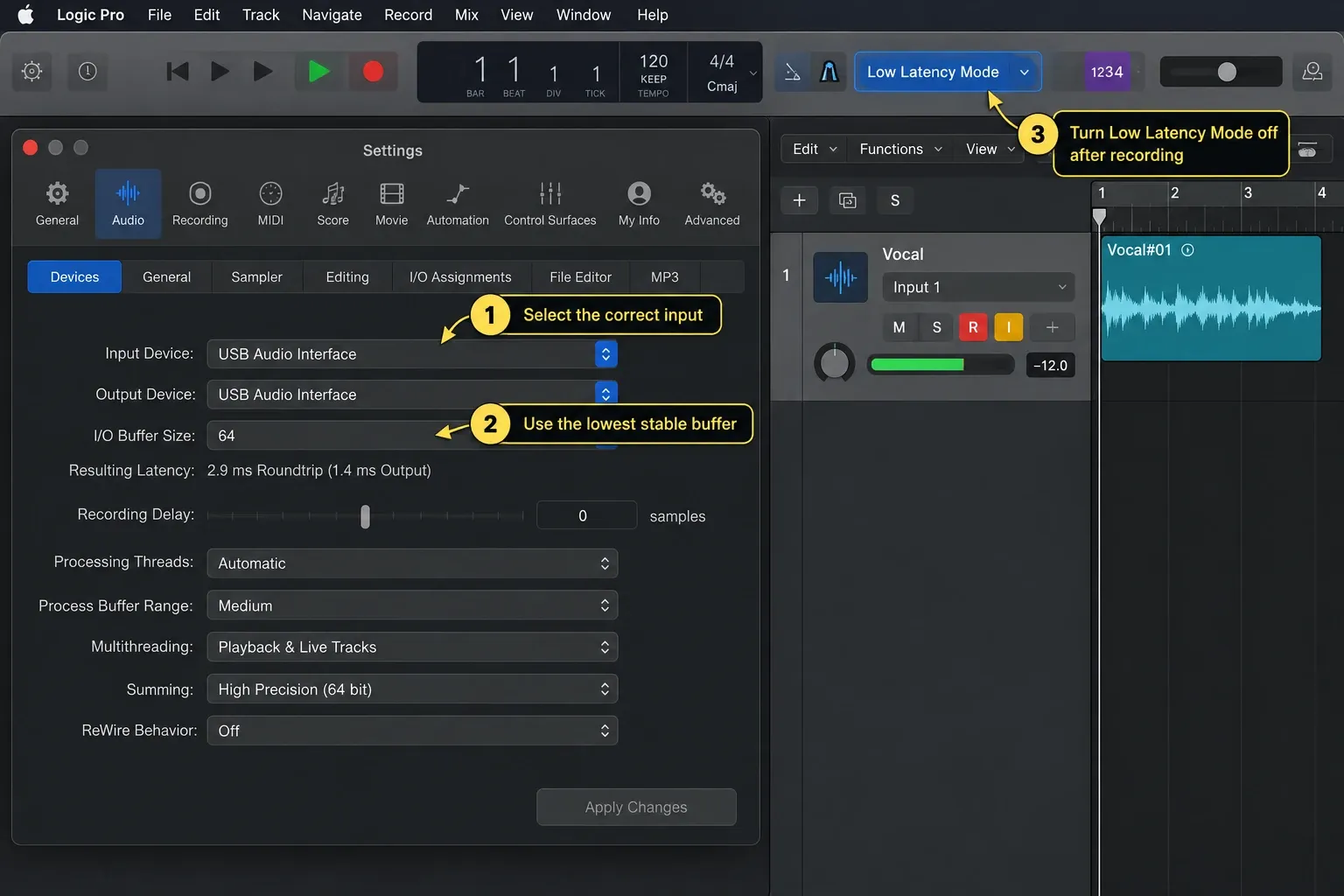Viewport: 1344px width, 896px height.
Task: Switch to the Editing tab
Action: tap(347, 276)
